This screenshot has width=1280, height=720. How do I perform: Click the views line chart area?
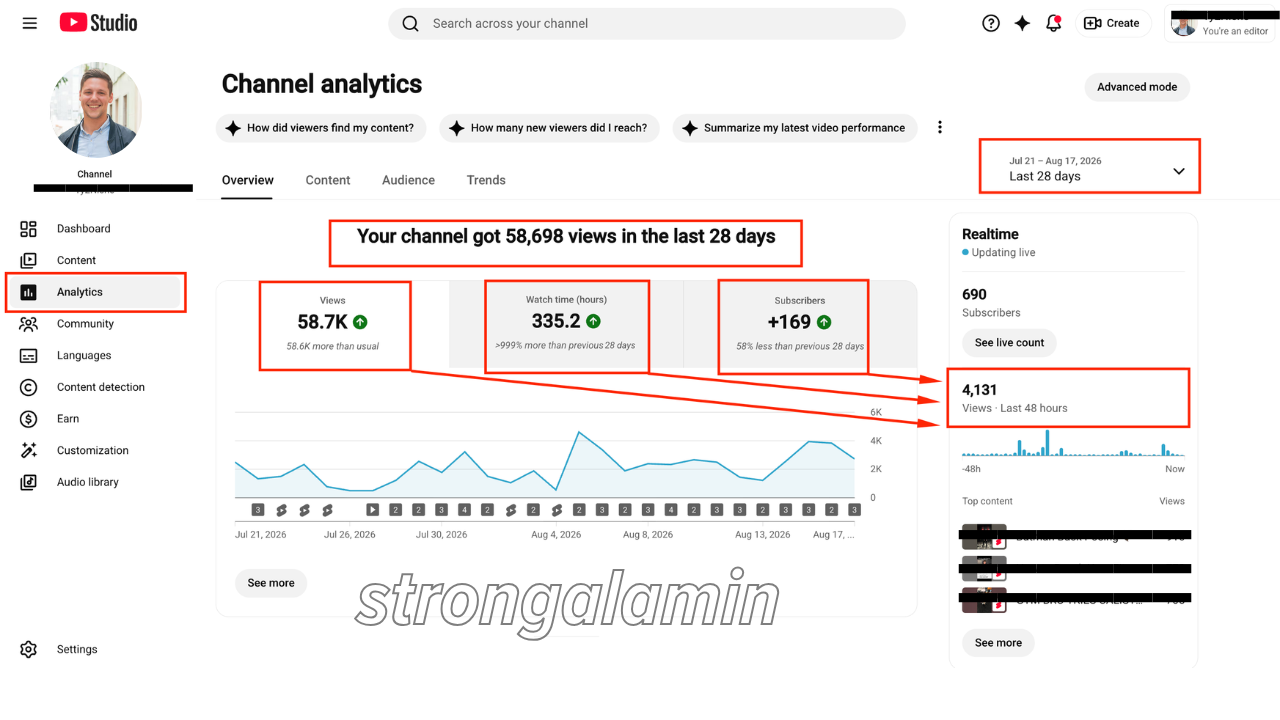click(545, 455)
